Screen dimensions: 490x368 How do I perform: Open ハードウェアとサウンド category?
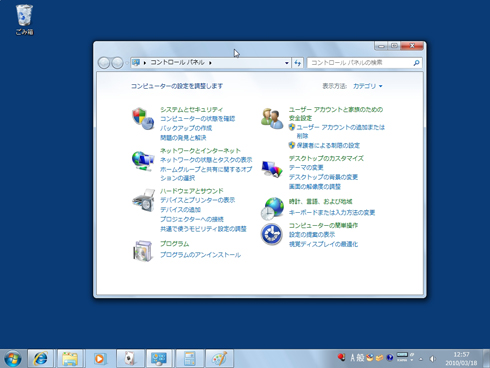(x=192, y=191)
